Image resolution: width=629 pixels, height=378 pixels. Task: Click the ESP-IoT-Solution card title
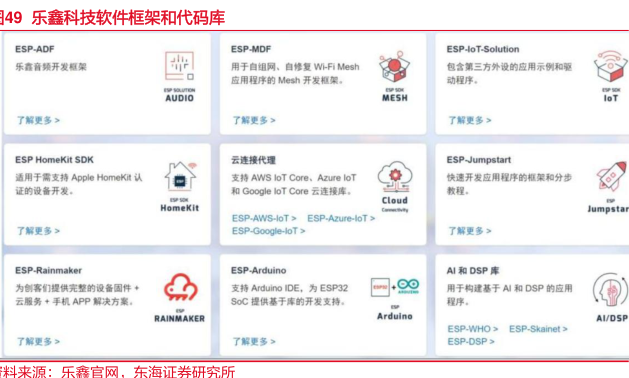483,49
